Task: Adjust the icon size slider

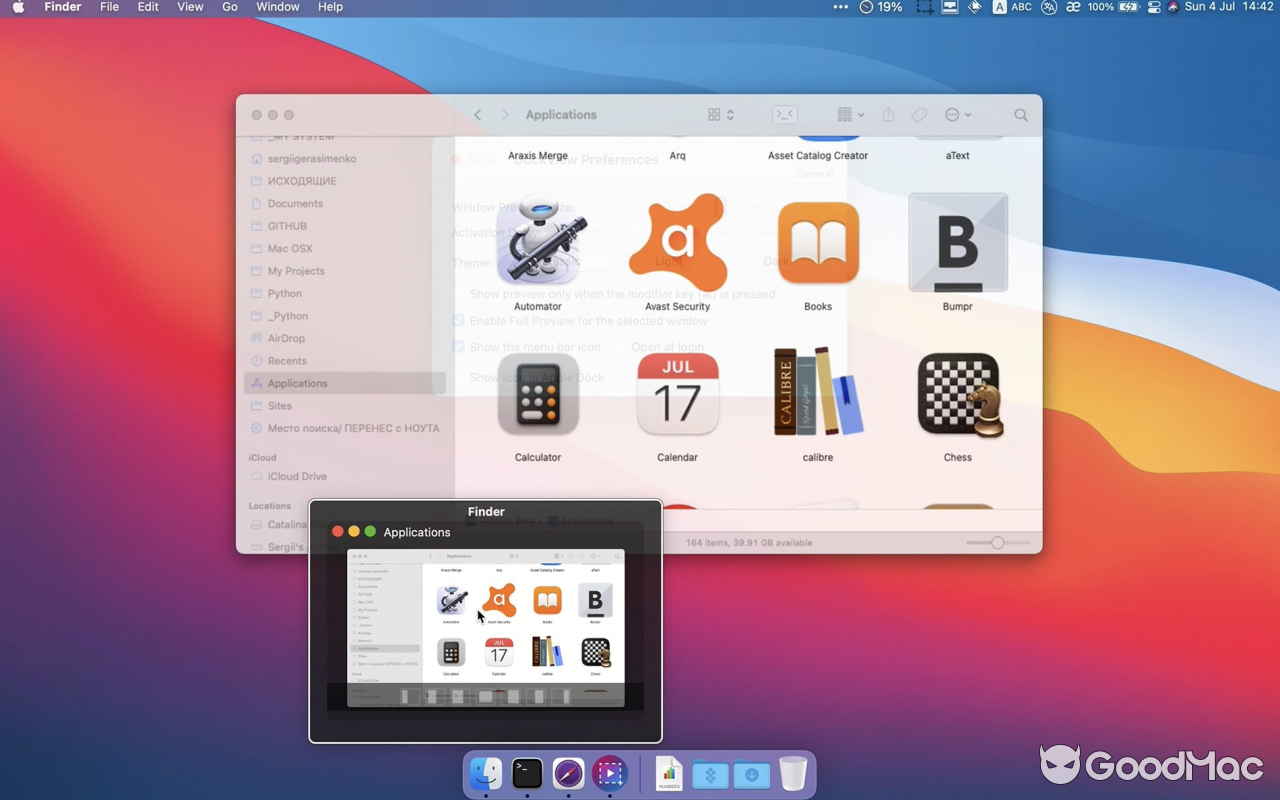Action: [996, 542]
